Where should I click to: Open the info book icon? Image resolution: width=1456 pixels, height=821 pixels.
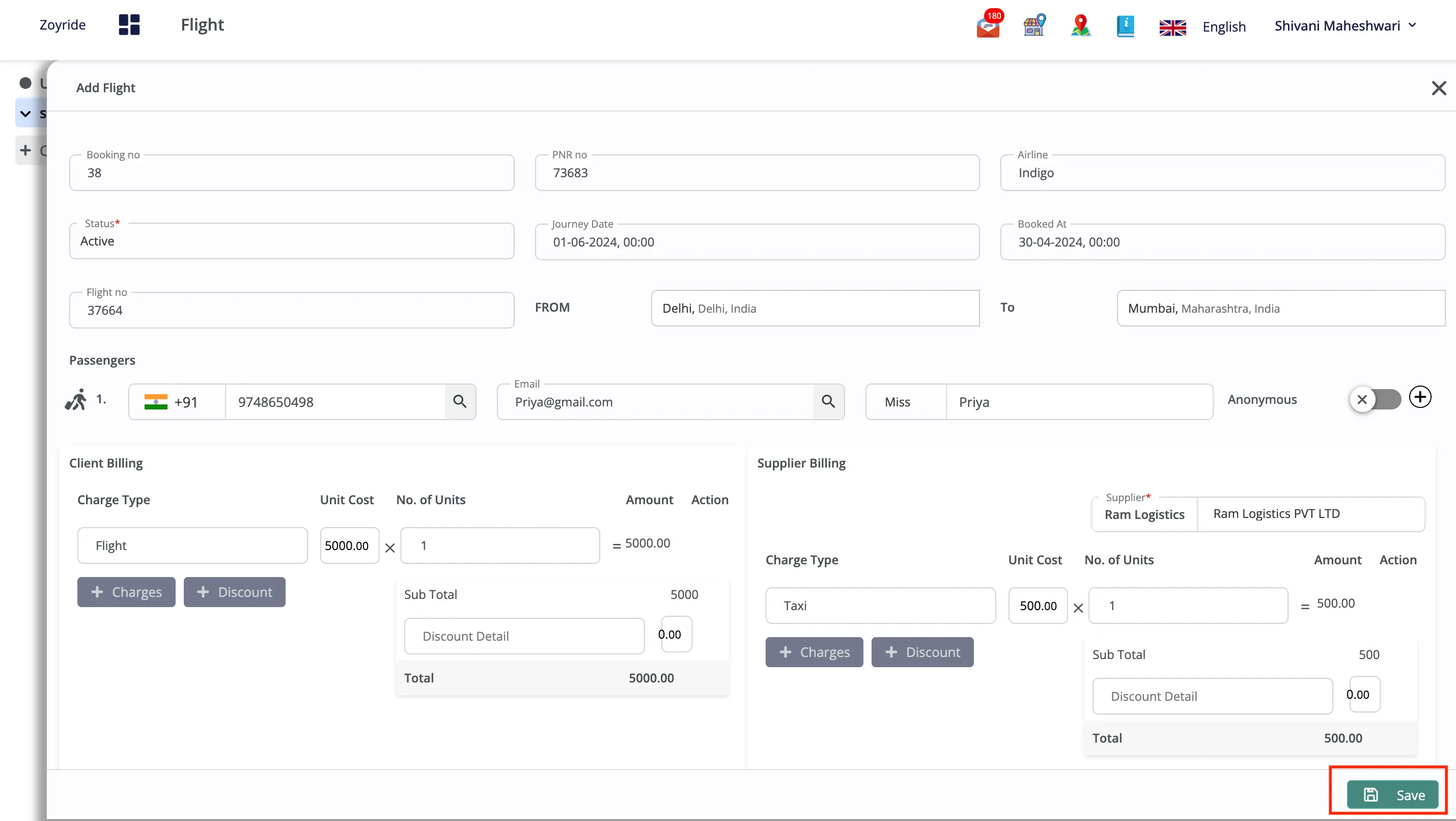(1126, 26)
